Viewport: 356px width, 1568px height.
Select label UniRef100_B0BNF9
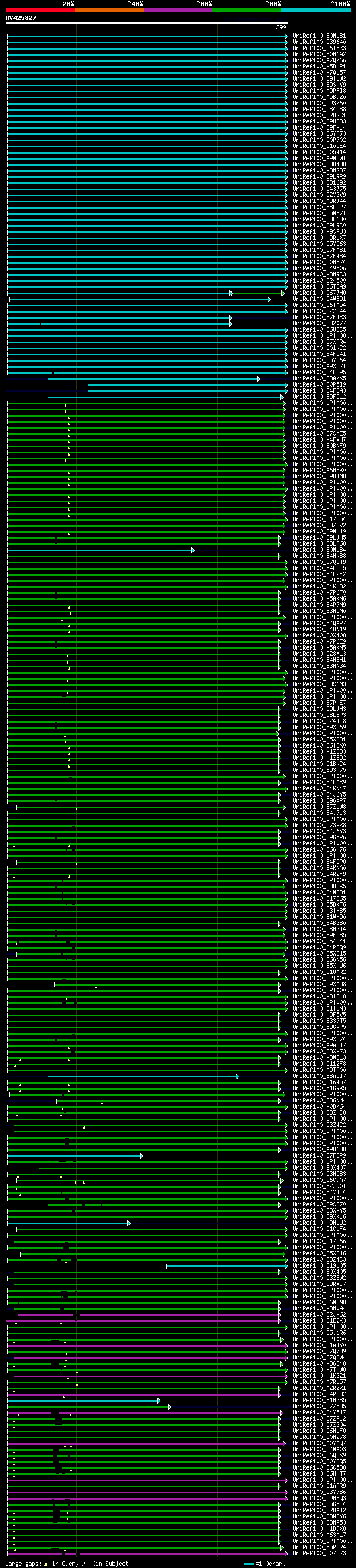coord(319,446)
